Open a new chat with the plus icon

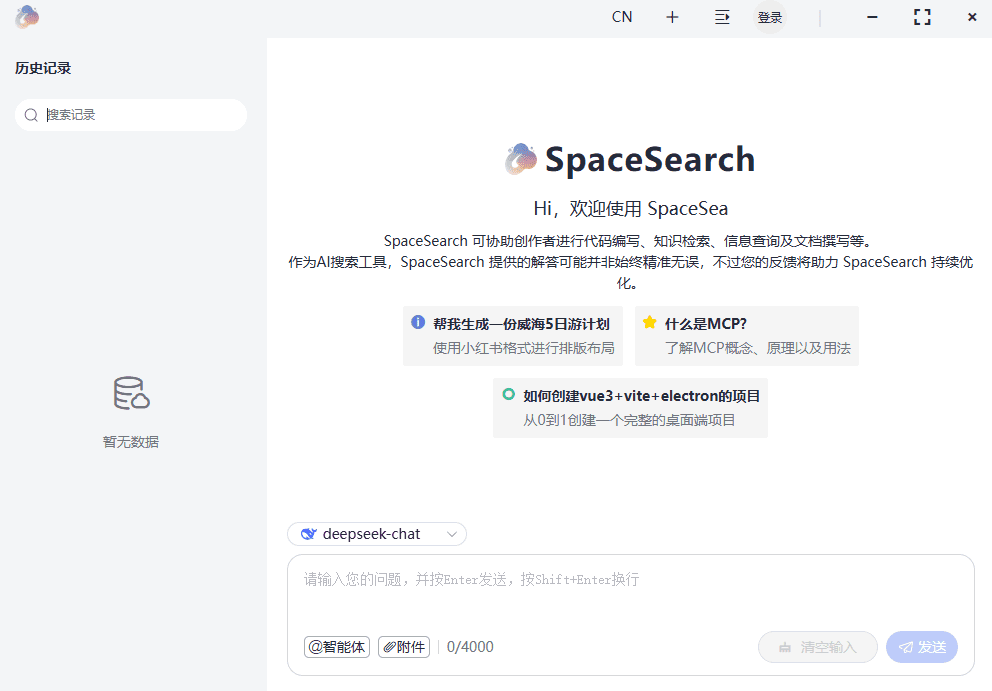click(672, 17)
